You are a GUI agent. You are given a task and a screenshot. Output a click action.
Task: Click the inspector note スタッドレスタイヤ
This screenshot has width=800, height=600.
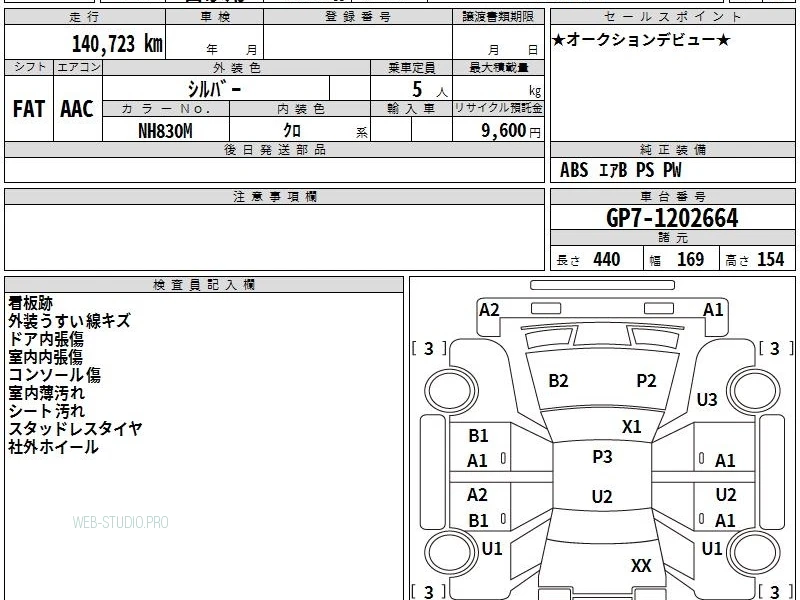(x=75, y=429)
